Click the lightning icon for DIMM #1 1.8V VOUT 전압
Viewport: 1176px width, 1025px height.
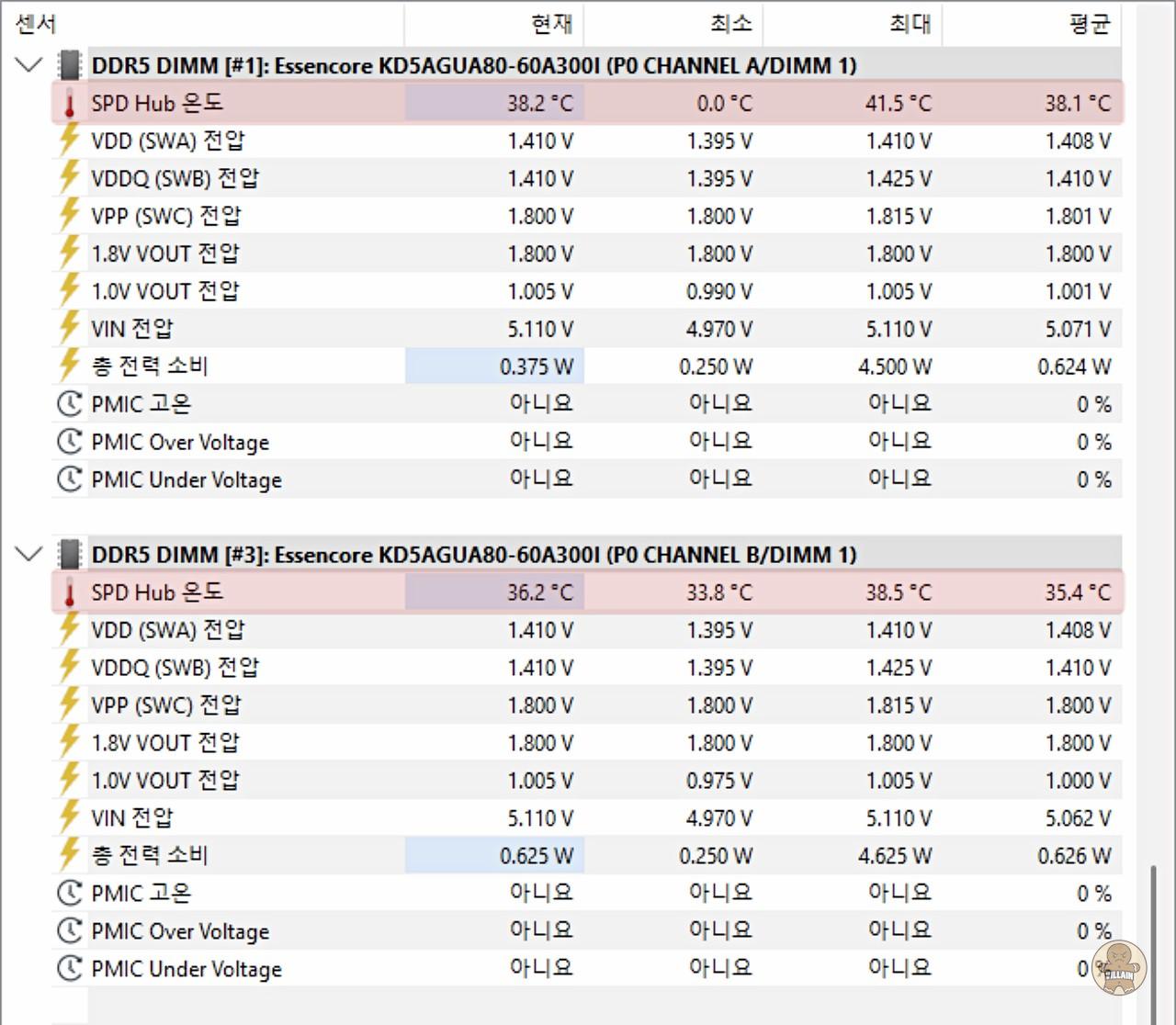coord(69,253)
